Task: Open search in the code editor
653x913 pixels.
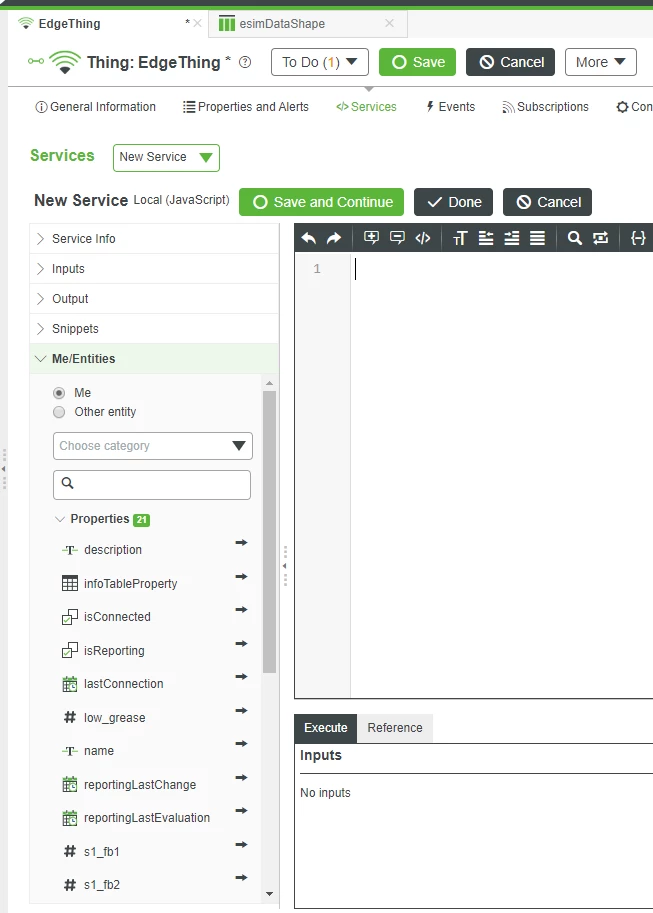Action: (x=574, y=238)
